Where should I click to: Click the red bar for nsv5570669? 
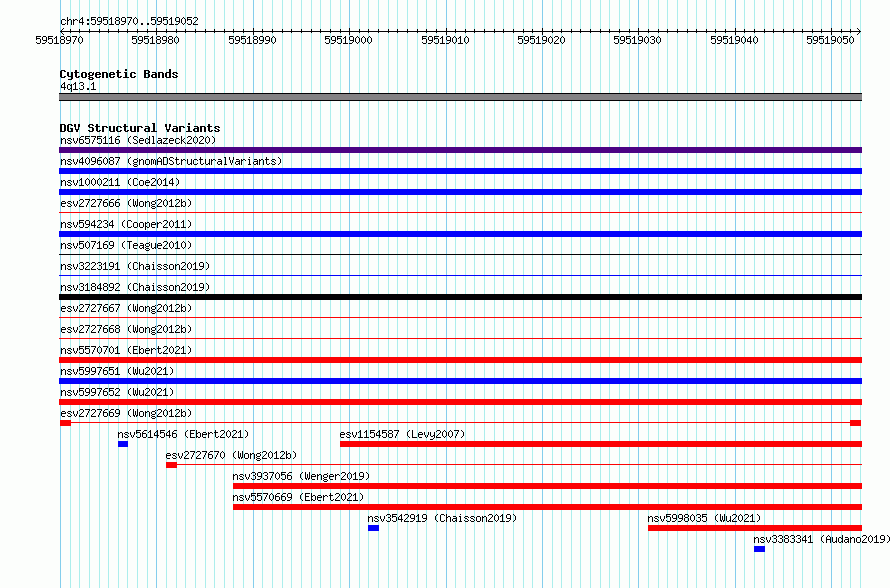[x=548, y=507]
